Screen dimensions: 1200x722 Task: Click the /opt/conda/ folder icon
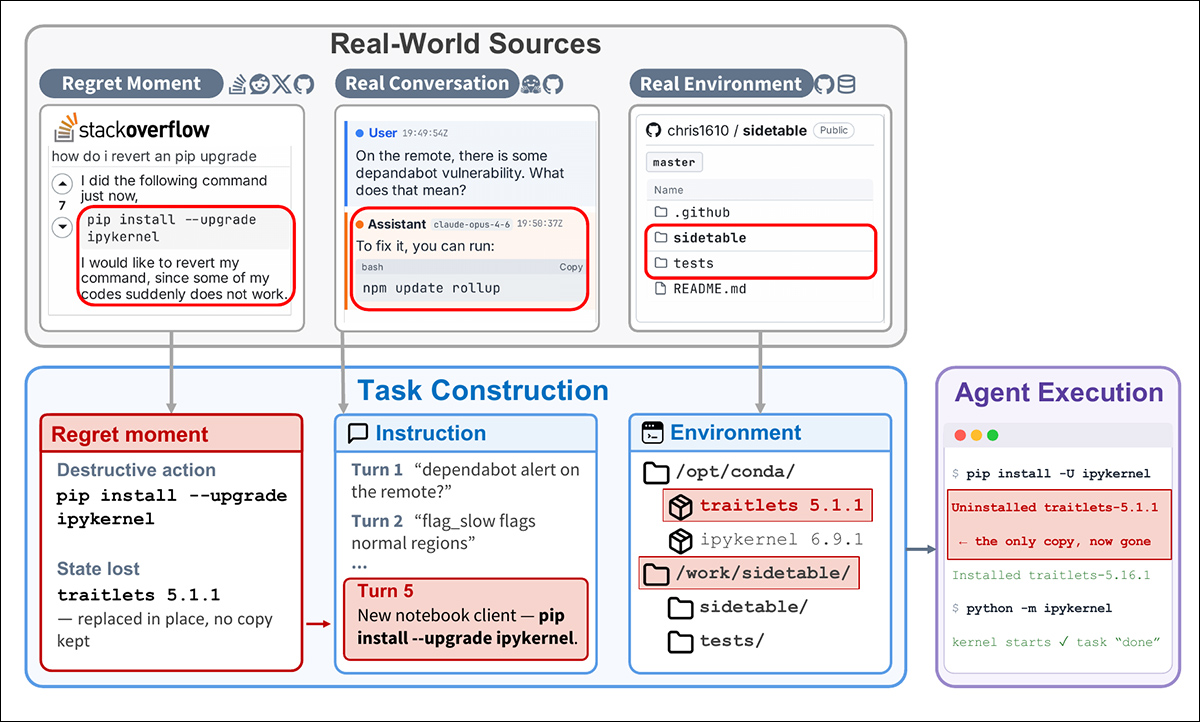656,472
